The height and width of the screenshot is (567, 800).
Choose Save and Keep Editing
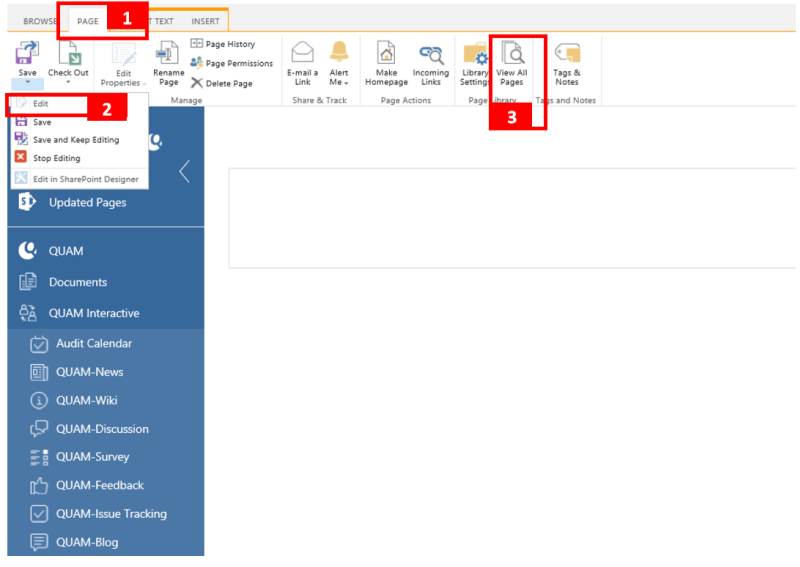75,140
